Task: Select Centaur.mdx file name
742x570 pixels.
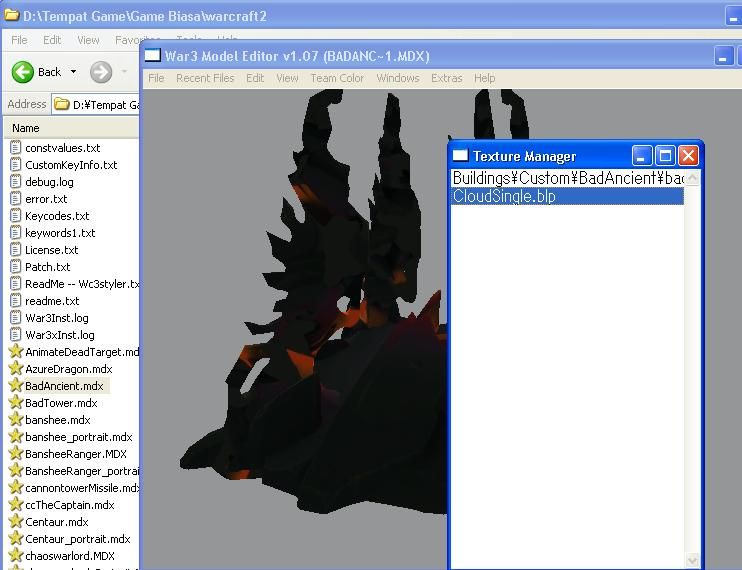Action: tap(57, 523)
